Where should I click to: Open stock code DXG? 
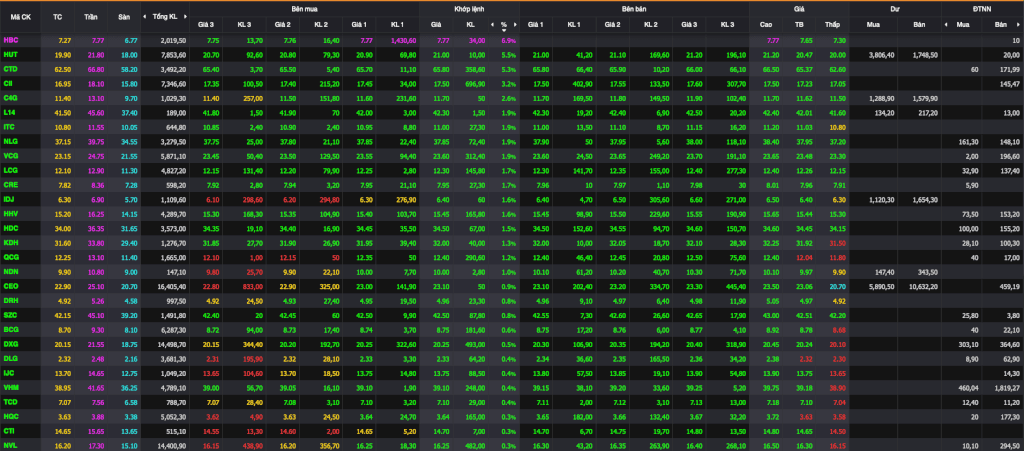point(10,343)
